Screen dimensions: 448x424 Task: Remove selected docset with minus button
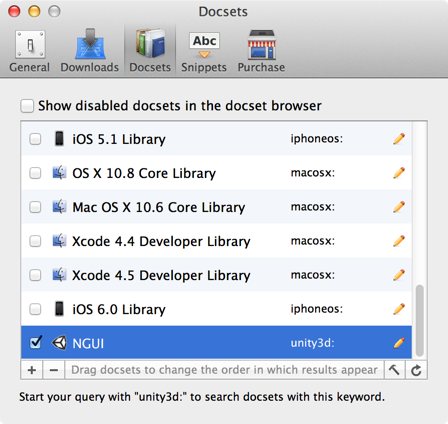(54, 370)
